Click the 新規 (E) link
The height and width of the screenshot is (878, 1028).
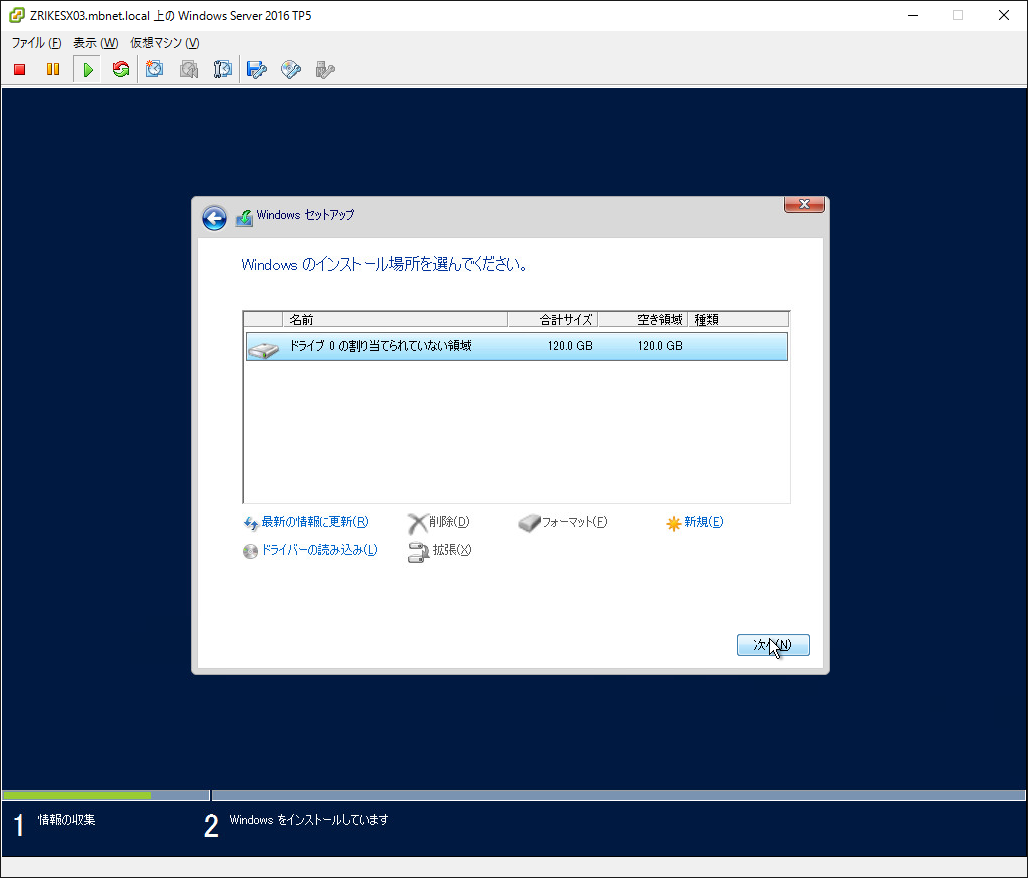point(702,522)
